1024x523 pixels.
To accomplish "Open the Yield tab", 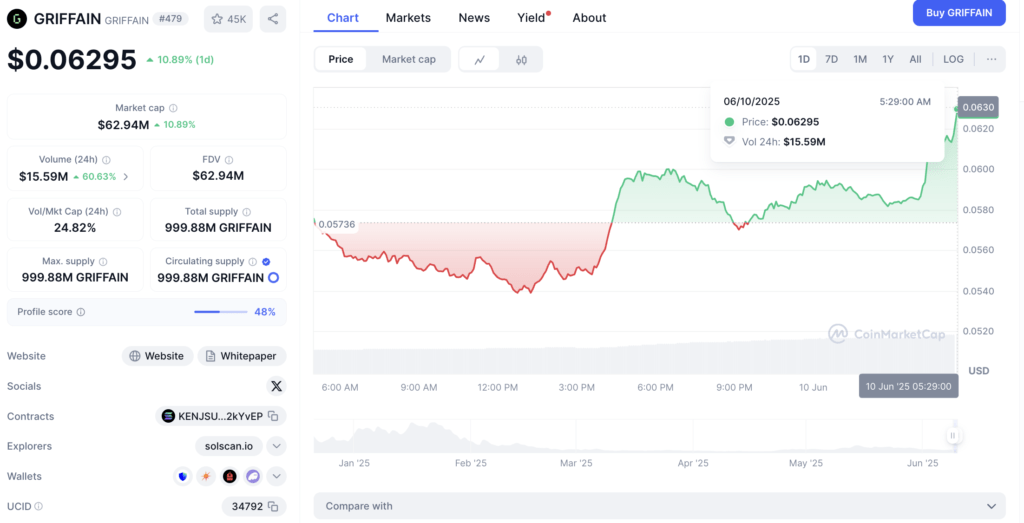I will click(532, 18).
